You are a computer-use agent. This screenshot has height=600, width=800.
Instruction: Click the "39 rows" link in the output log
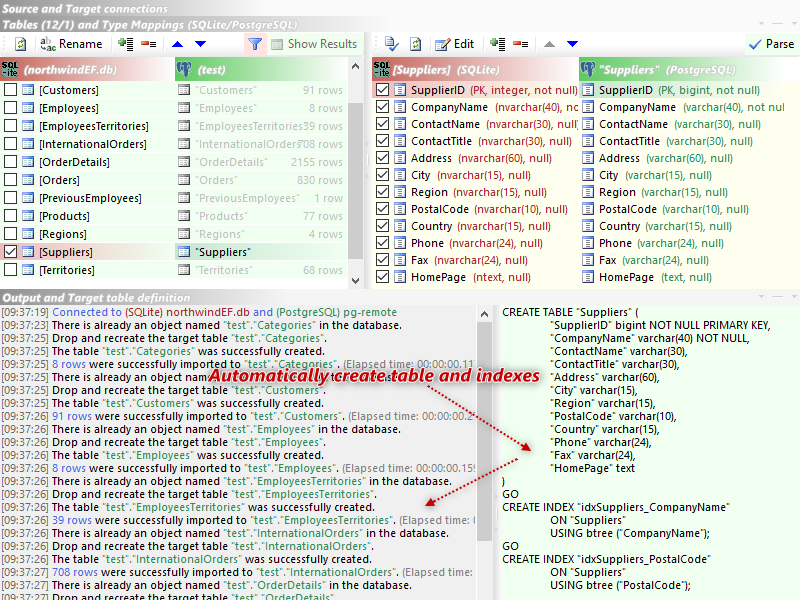(x=72, y=520)
